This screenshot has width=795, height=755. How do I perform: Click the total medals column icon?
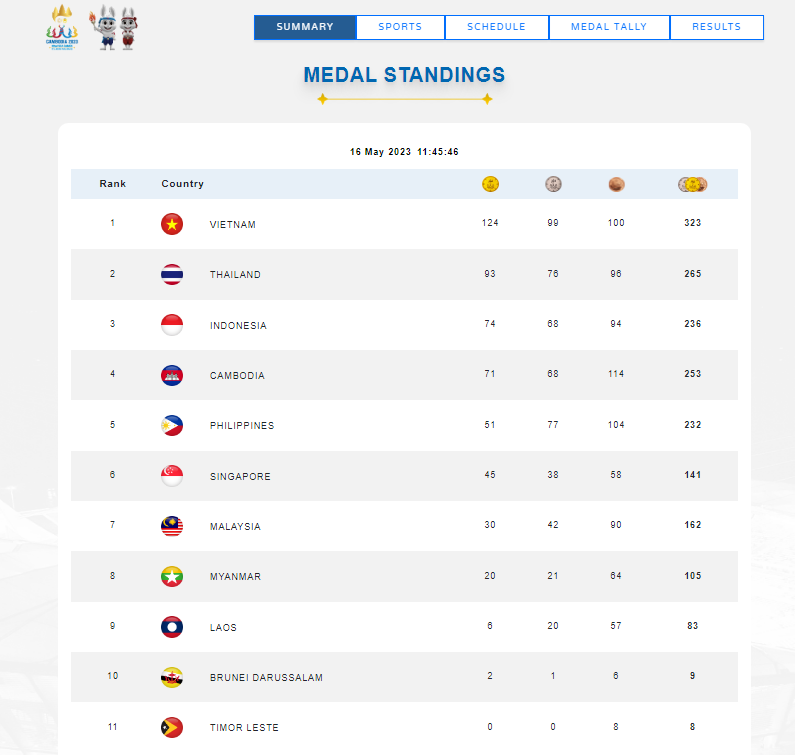(693, 184)
